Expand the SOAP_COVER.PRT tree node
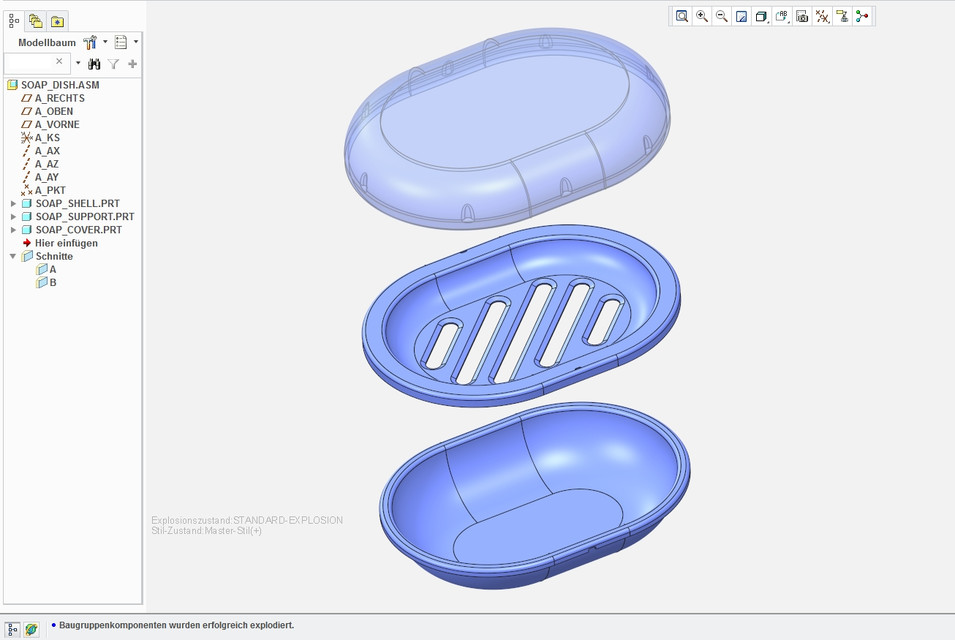This screenshot has width=955, height=640. pos(12,229)
